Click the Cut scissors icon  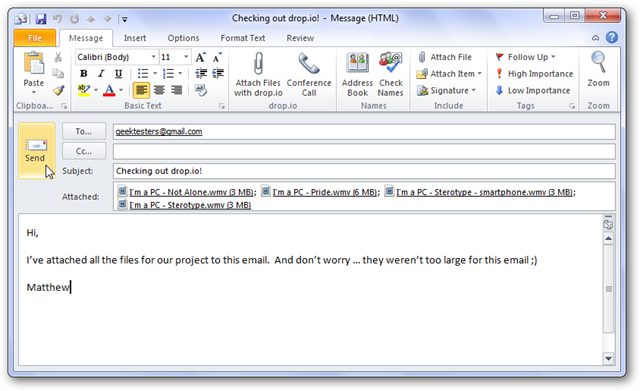58,57
